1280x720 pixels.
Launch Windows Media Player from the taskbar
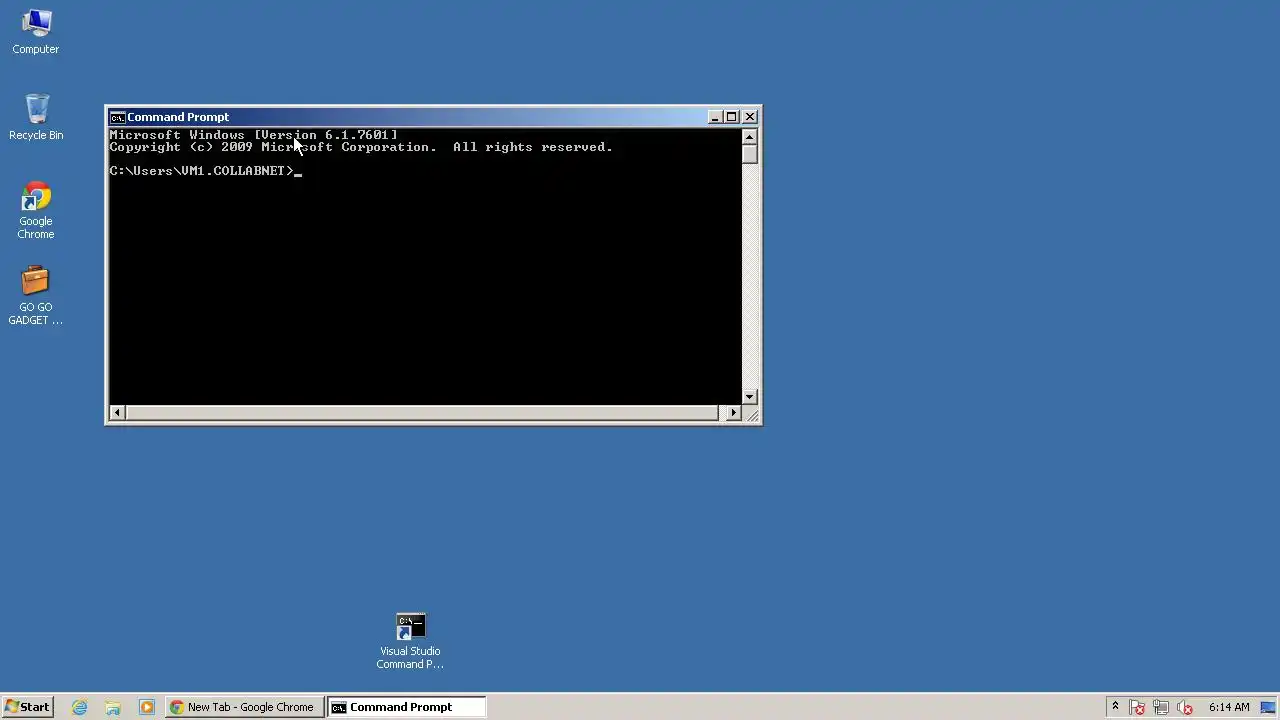pos(147,707)
